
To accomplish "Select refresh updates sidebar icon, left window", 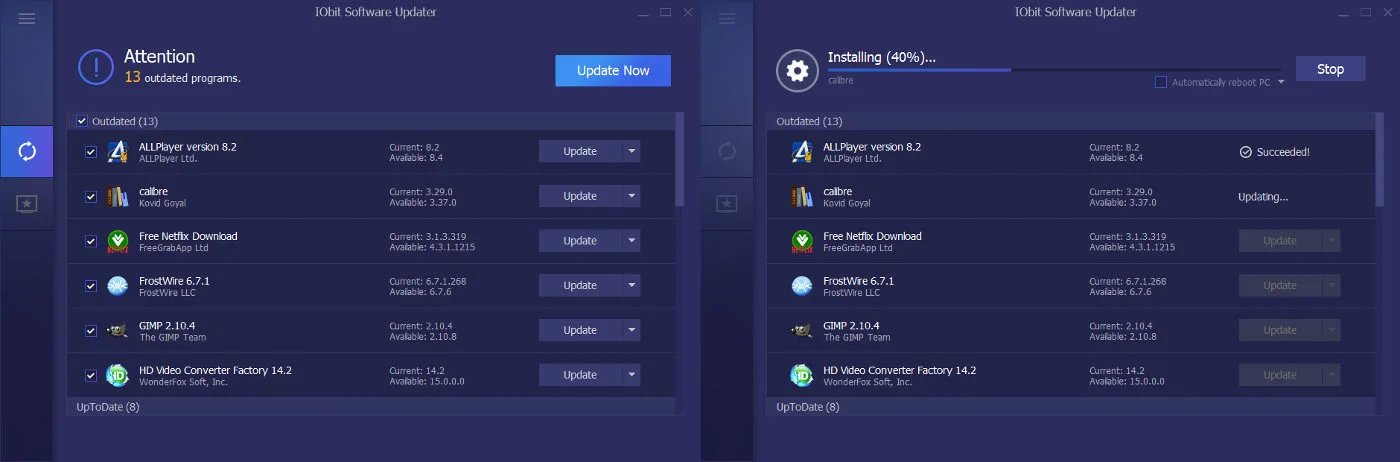I will click(27, 152).
